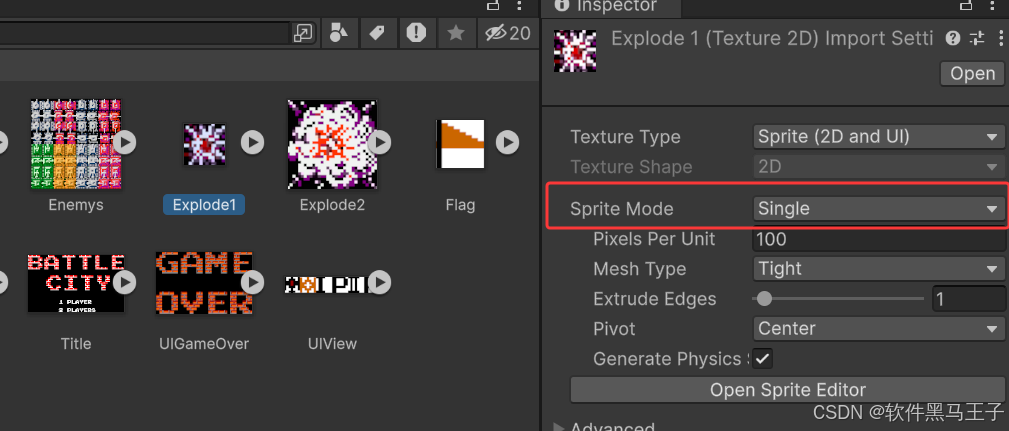Screen dimensions: 1009x431
Task: Select the UIGameOver texture thumbnail
Action: pos(204,283)
